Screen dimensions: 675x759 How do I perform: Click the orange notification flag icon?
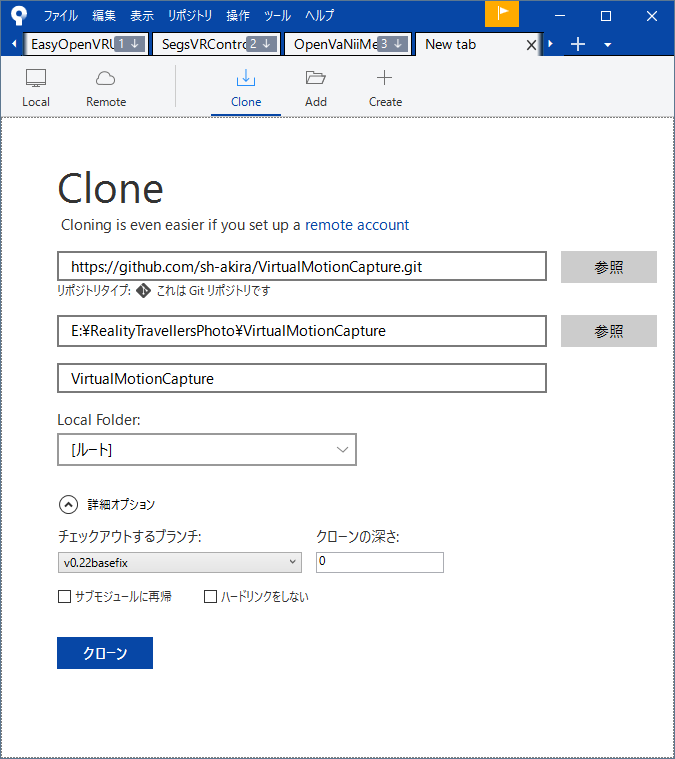click(x=502, y=14)
